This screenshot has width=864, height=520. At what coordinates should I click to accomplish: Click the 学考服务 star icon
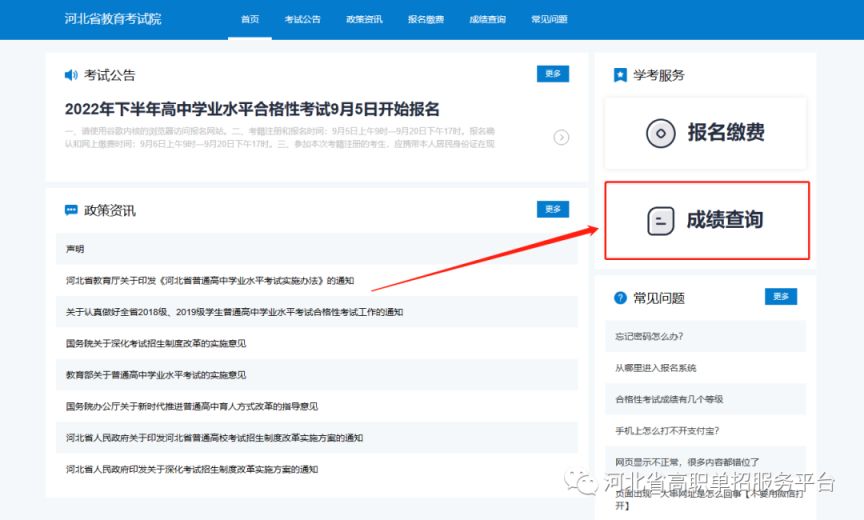620,75
